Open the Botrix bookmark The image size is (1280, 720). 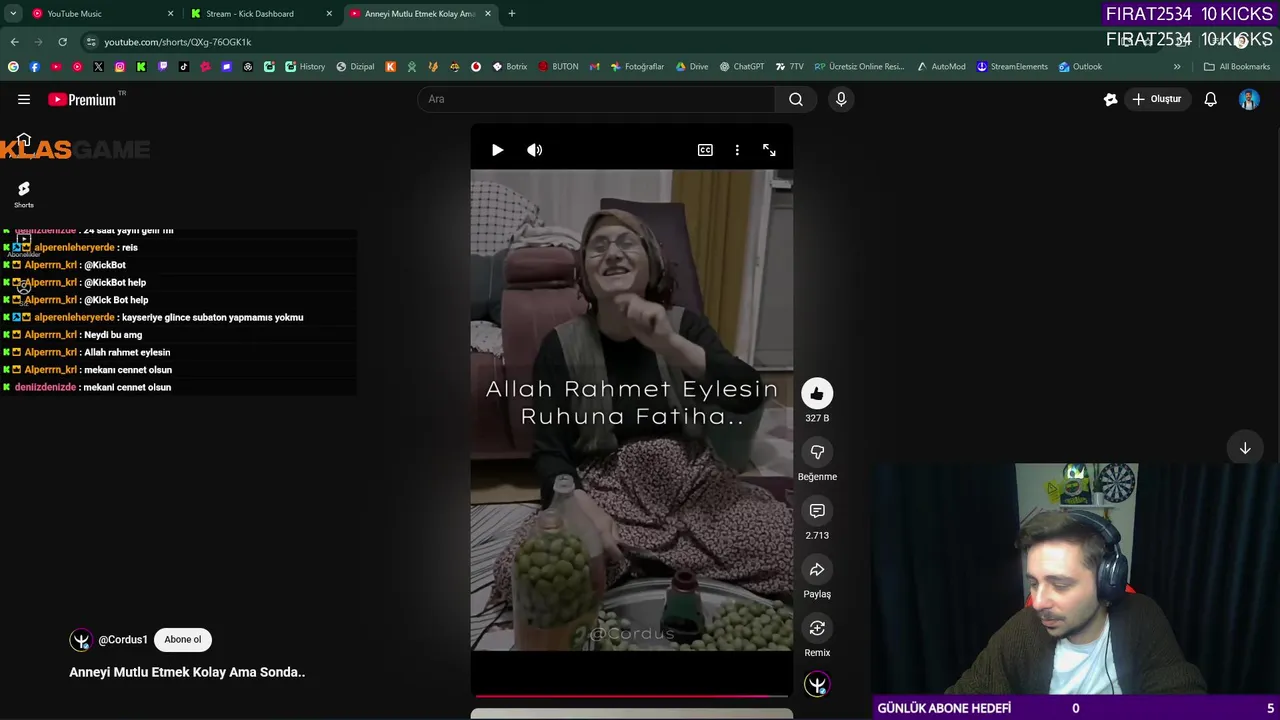509,67
